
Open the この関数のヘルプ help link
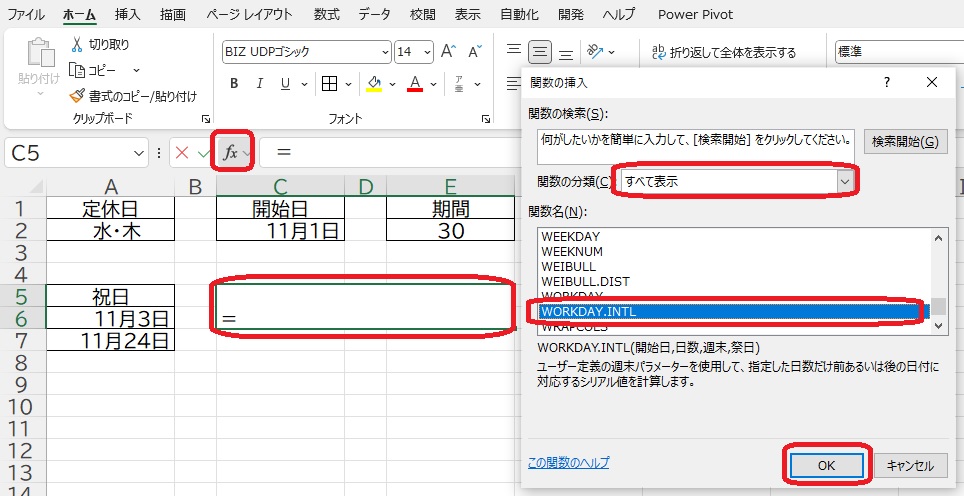point(568,463)
